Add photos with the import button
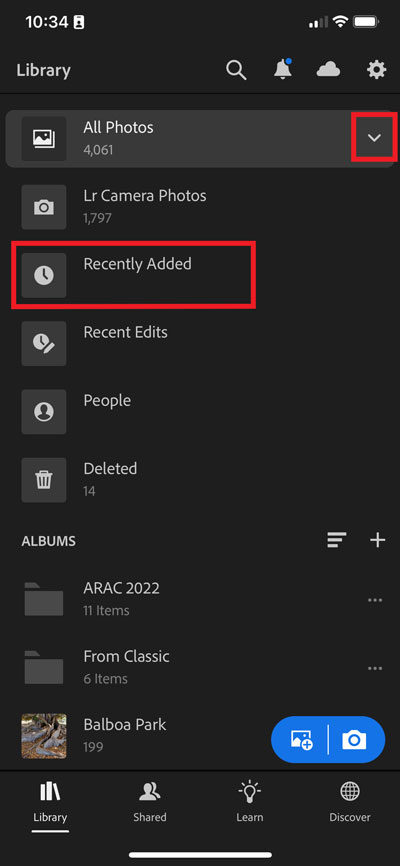 301,740
